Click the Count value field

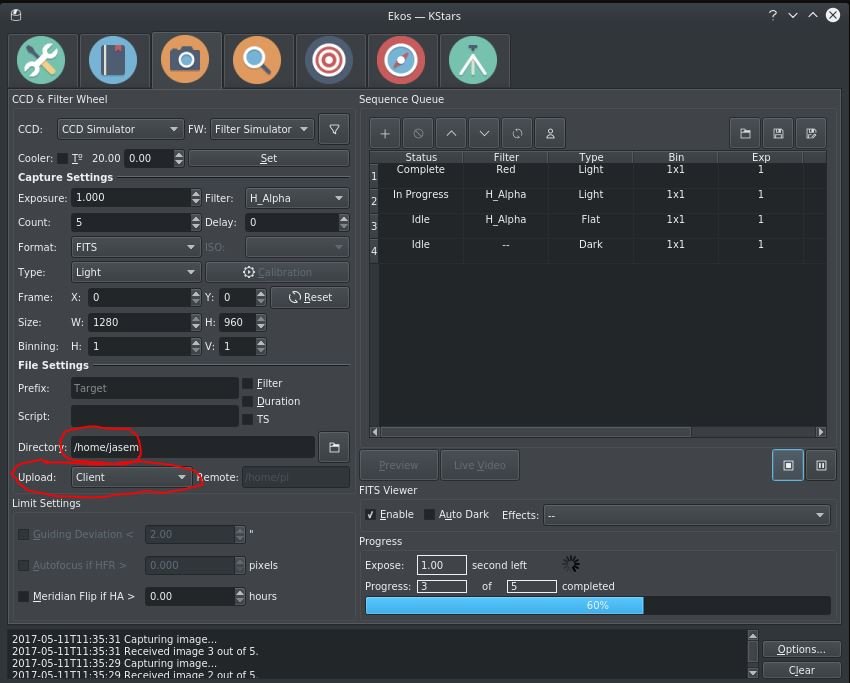(x=131, y=222)
